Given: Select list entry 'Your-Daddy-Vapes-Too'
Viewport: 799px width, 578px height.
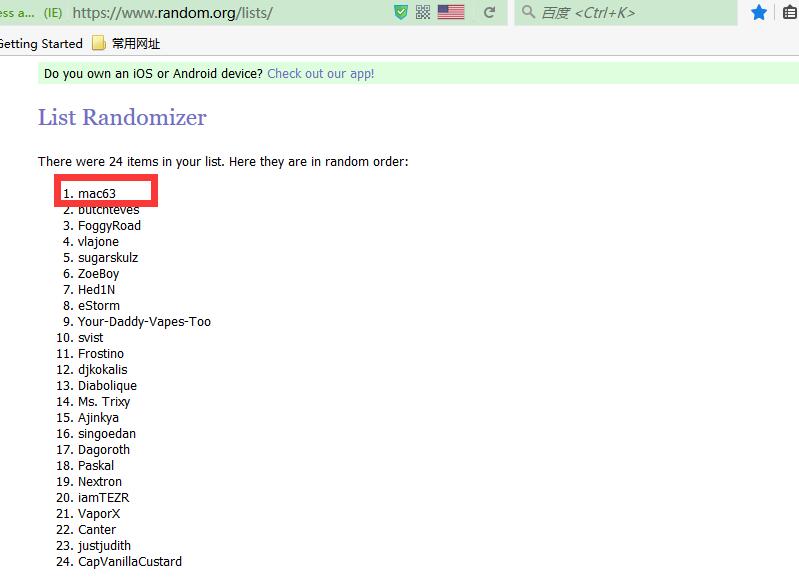Looking at the screenshot, I should [x=144, y=322].
